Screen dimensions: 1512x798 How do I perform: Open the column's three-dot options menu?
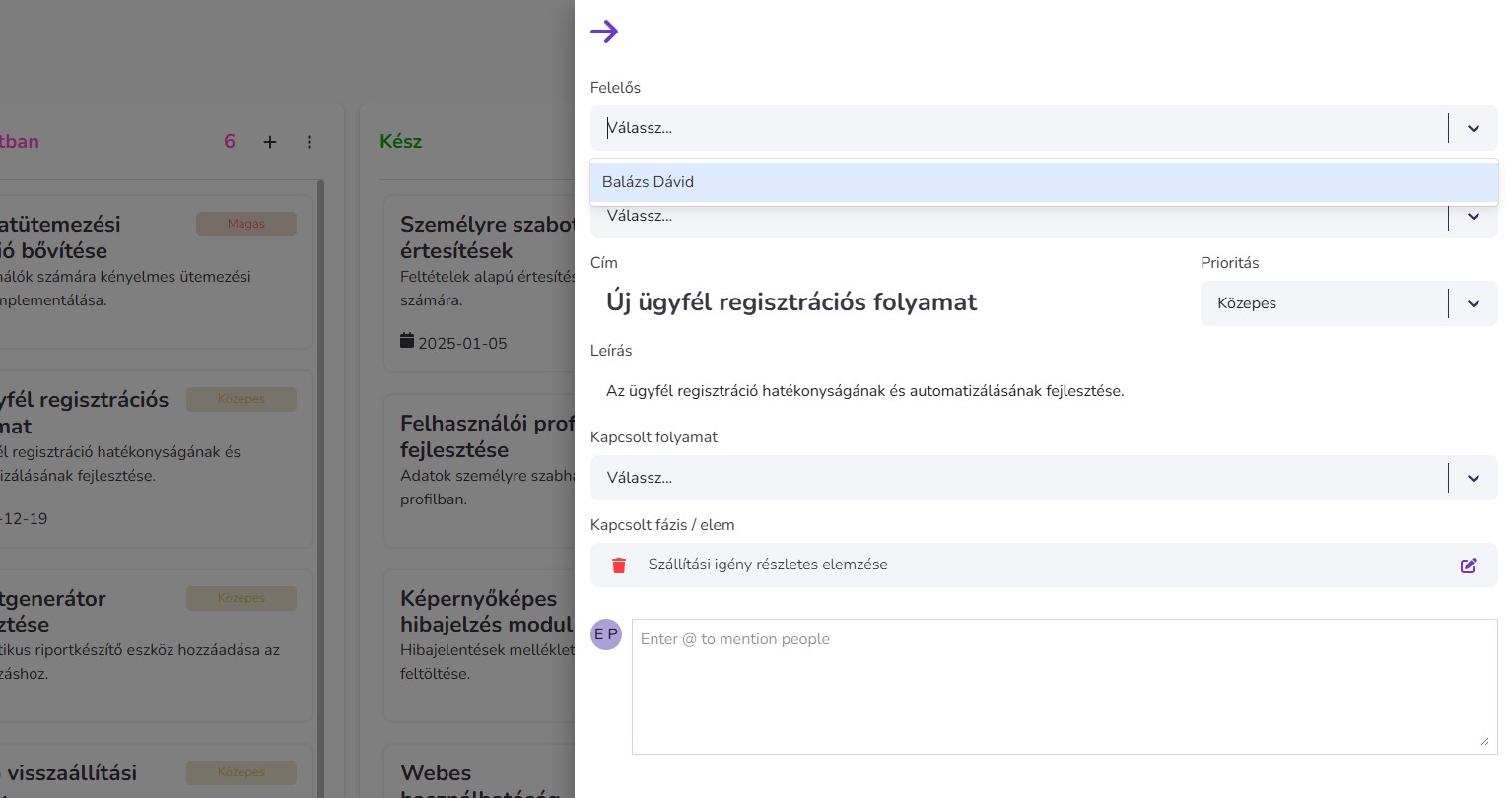coord(309,142)
